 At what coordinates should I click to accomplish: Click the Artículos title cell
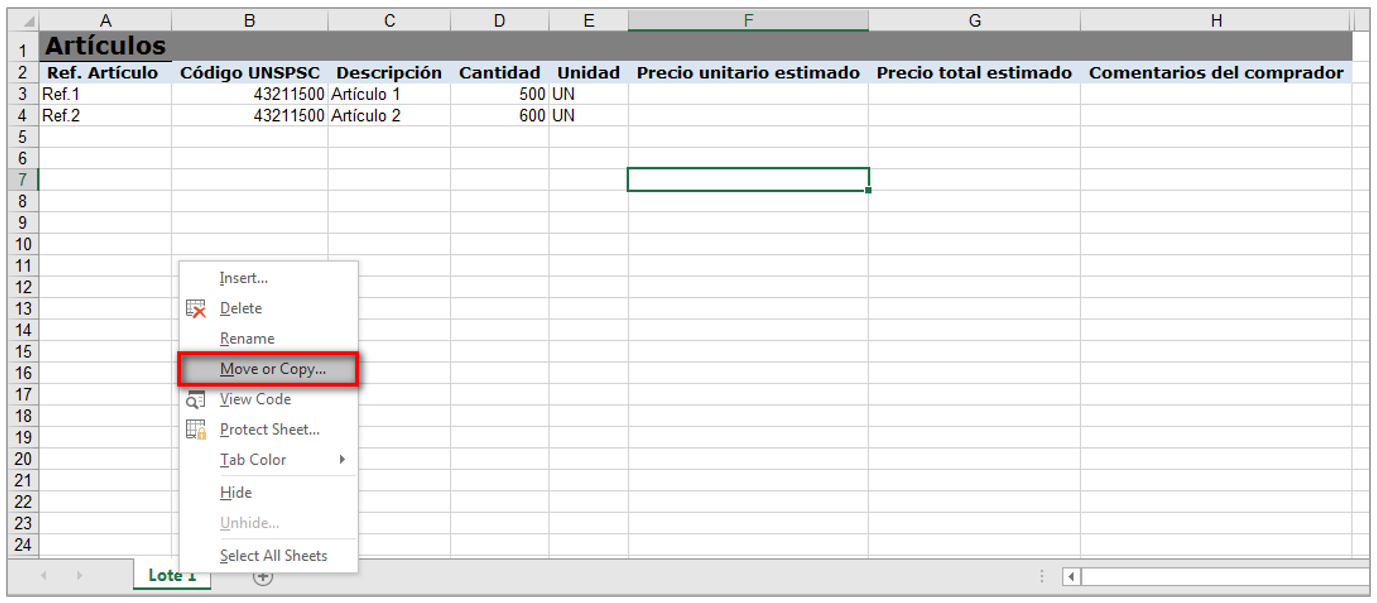105,46
